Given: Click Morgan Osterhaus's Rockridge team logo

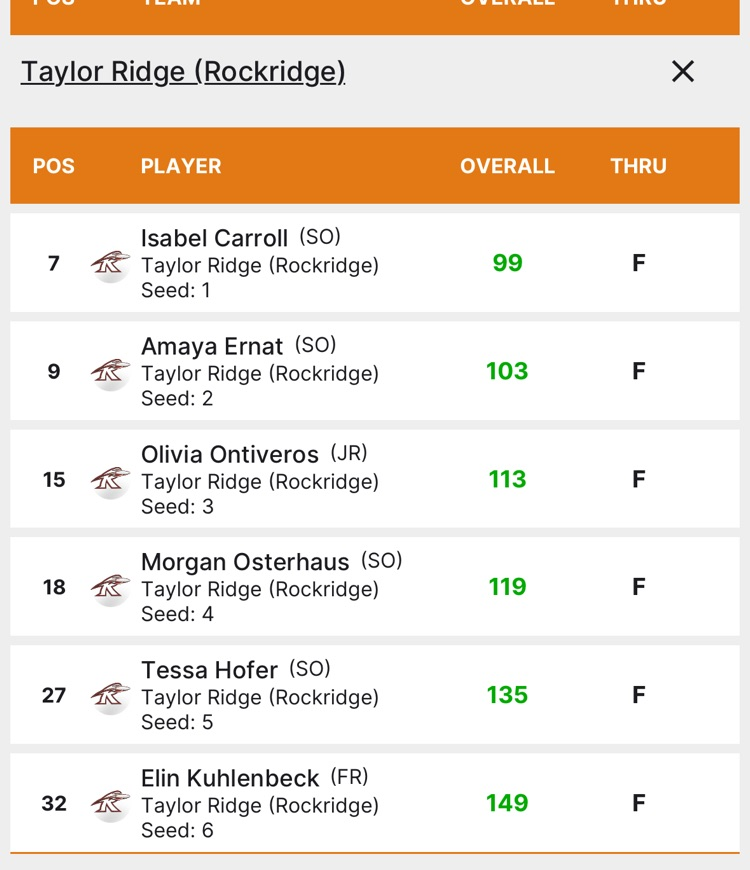Looking at the screenshot, I should [x=110, y=588].
